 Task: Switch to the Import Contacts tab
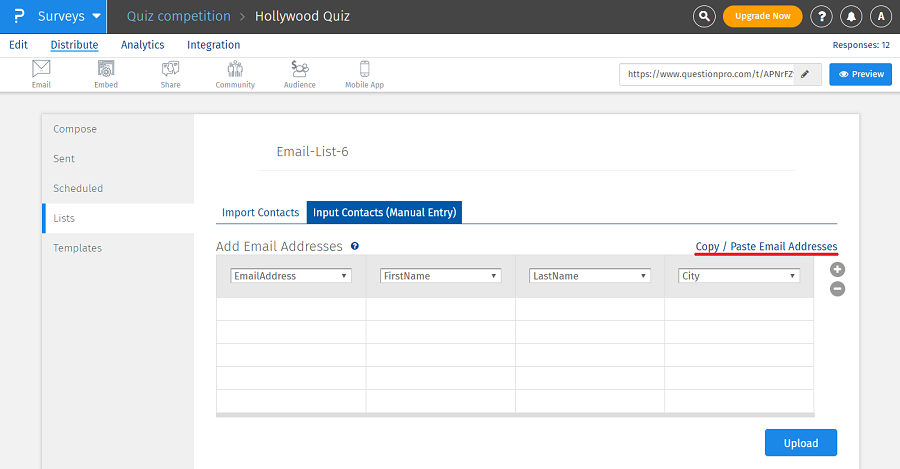(x=260, y=212)
